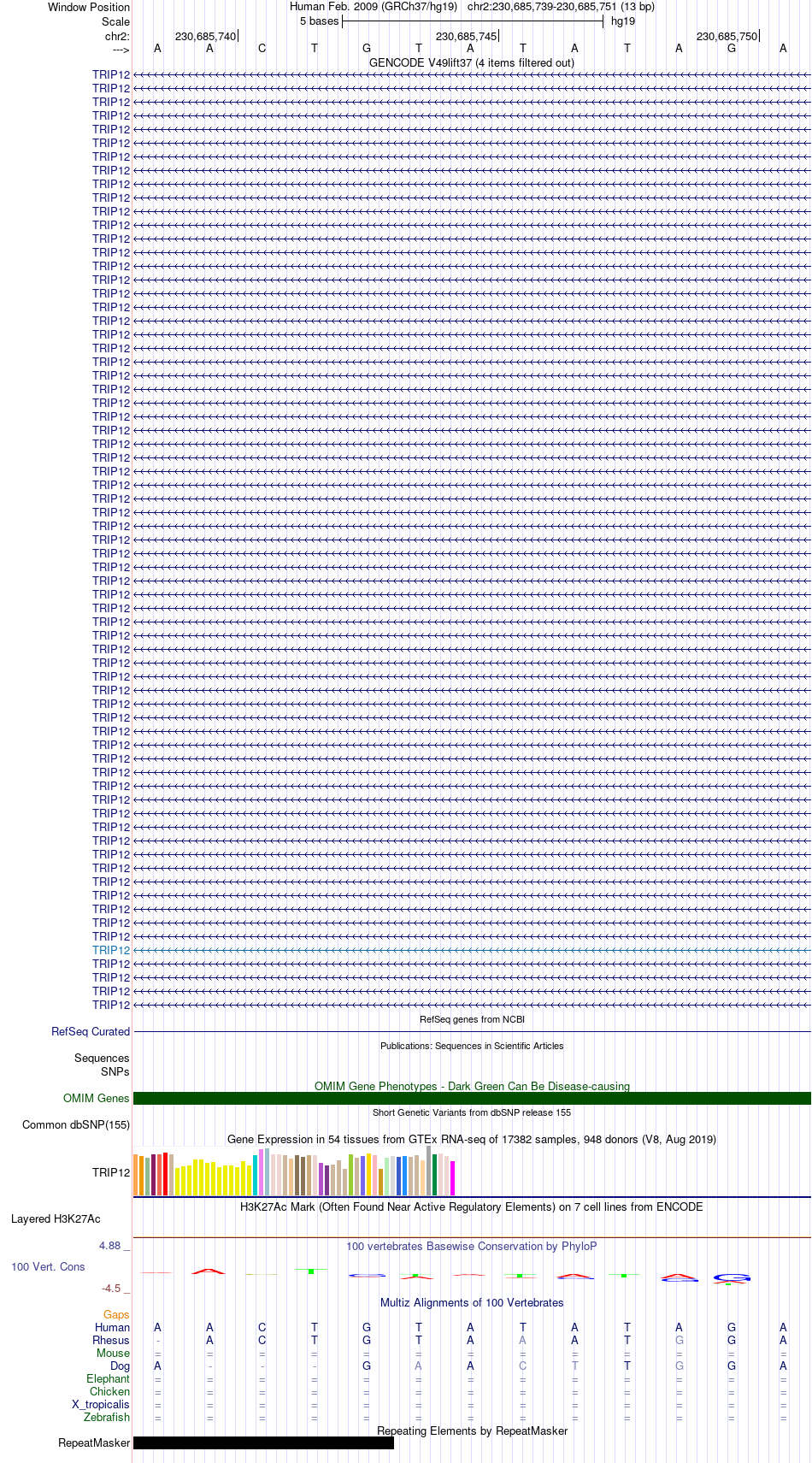Screen dimensions: 812x1463
Task: Click position marker 230,685,740
Action: coord(206,36)
